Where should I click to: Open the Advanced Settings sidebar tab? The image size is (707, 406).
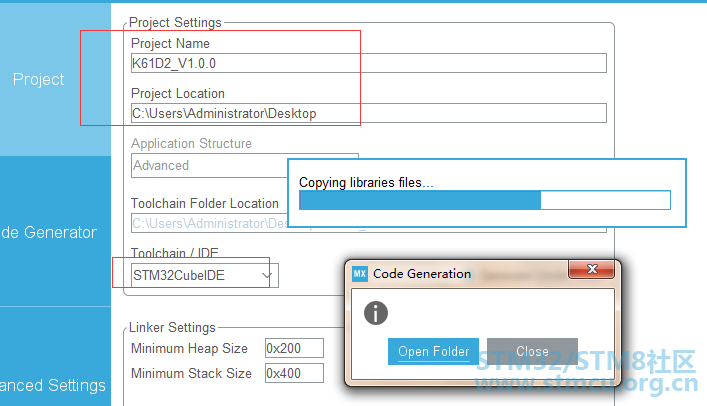pyautogui.click(x=55, y=357)
